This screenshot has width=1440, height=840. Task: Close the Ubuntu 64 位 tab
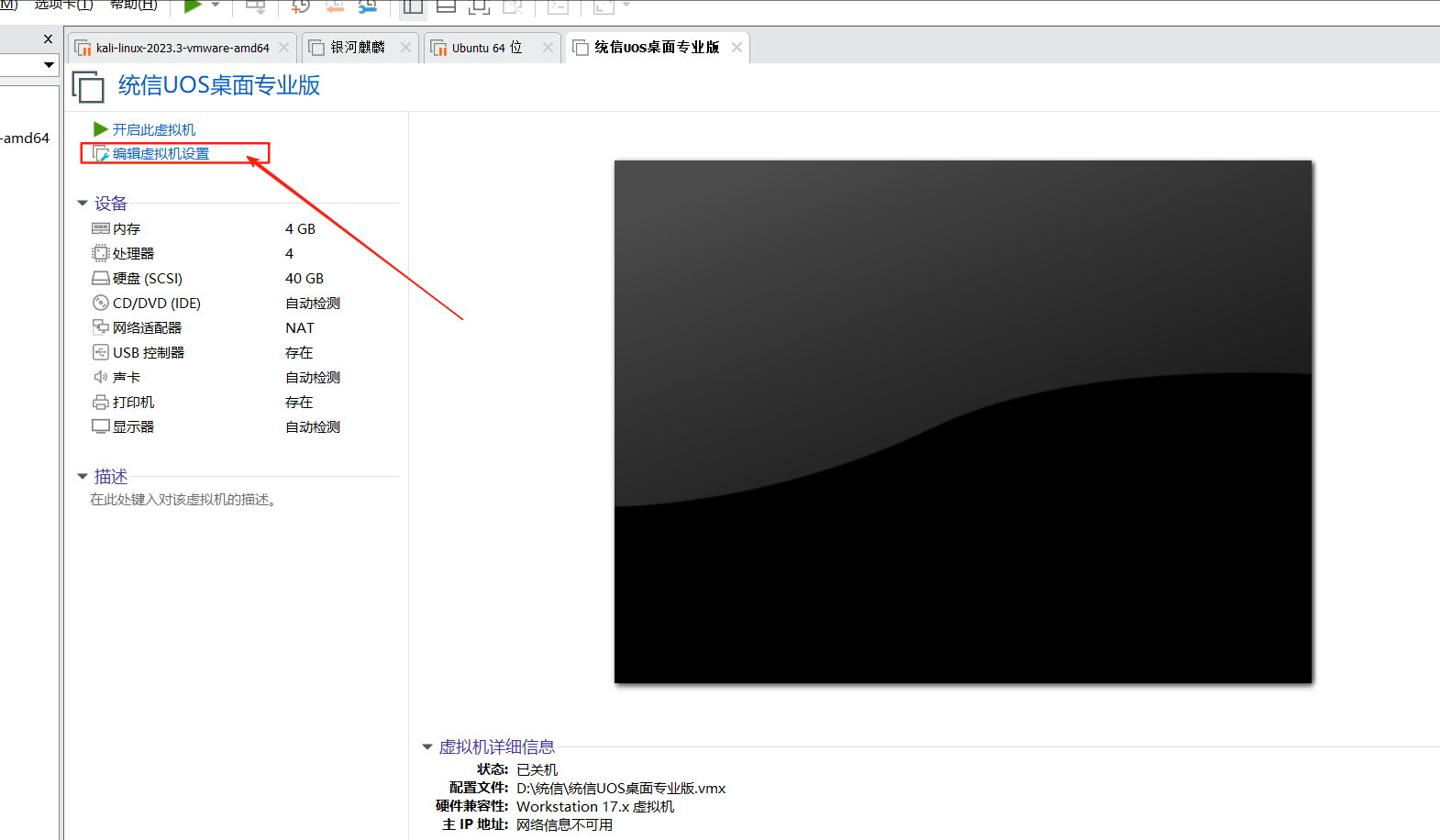pyautogui.click(x=548, y=48)
